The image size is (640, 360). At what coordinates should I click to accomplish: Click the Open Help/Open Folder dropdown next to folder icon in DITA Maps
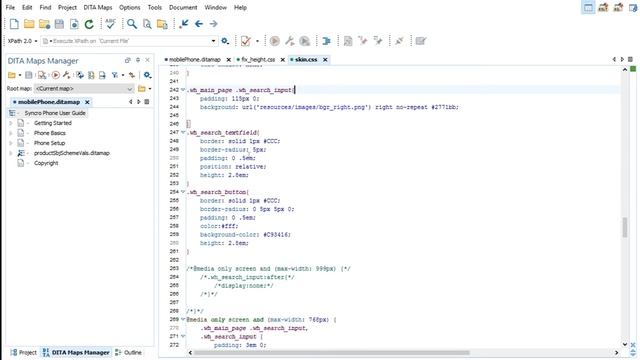coord(20,75)
